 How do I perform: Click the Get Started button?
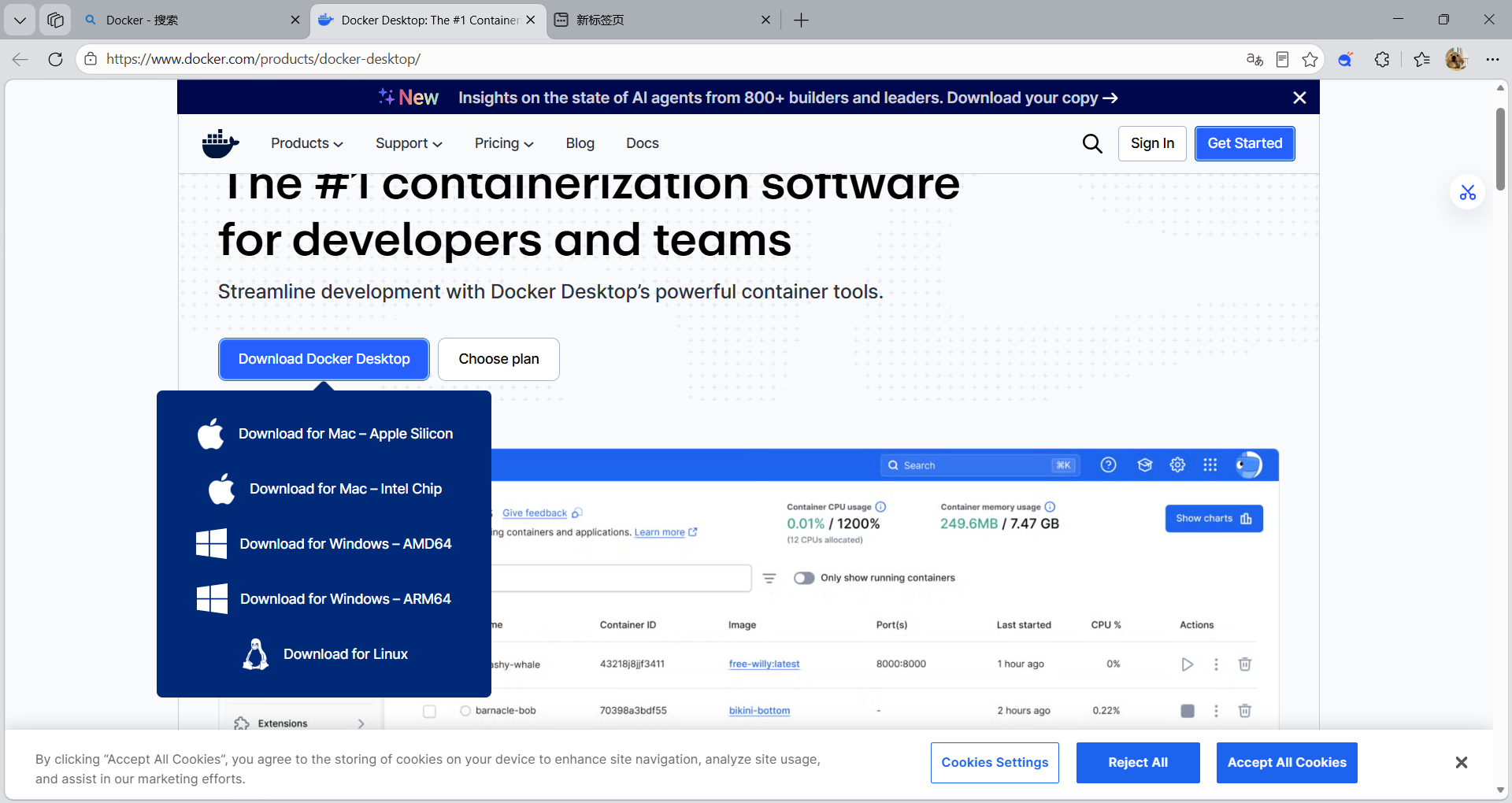point(1245,143)
